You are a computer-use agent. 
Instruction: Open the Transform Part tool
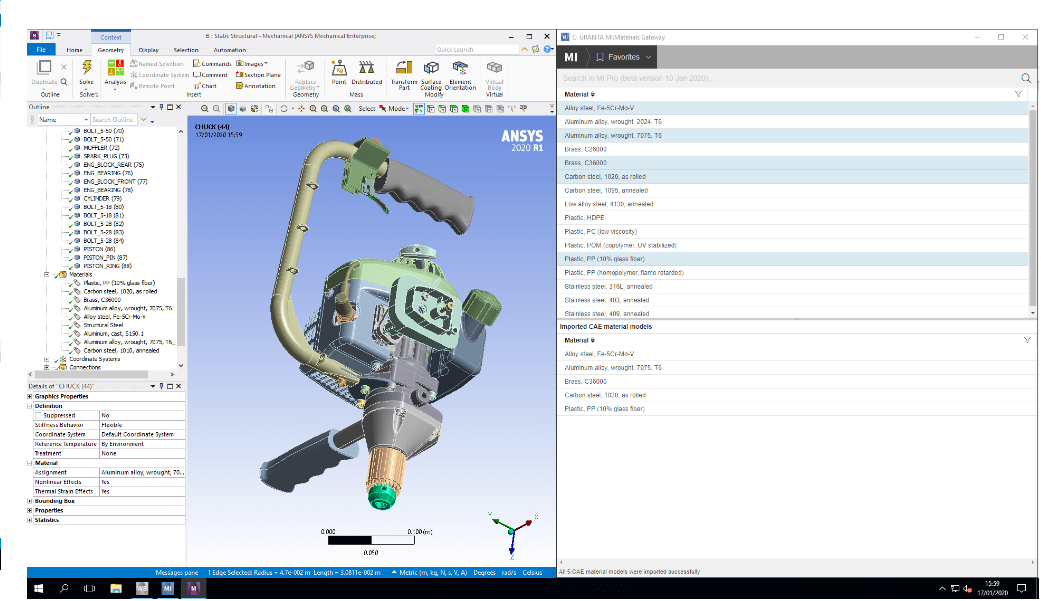click(404, 74)
